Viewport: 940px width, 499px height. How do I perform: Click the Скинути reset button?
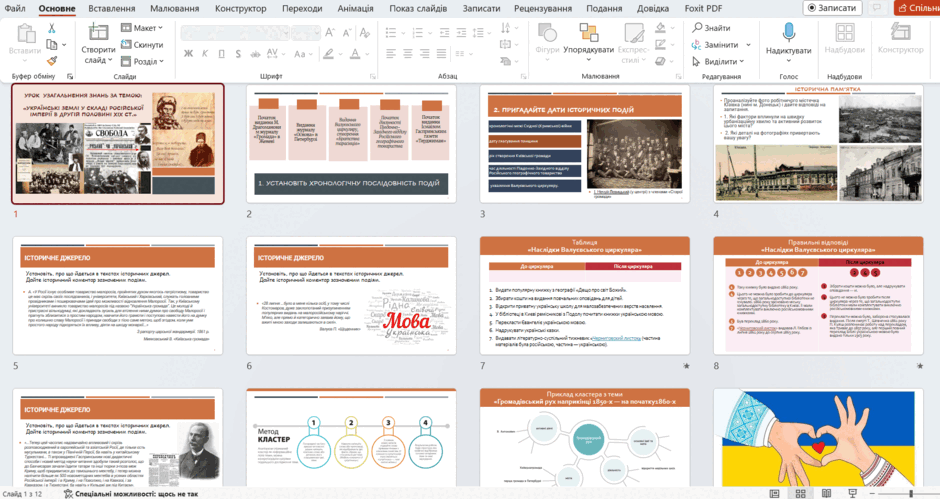(142, 44)
